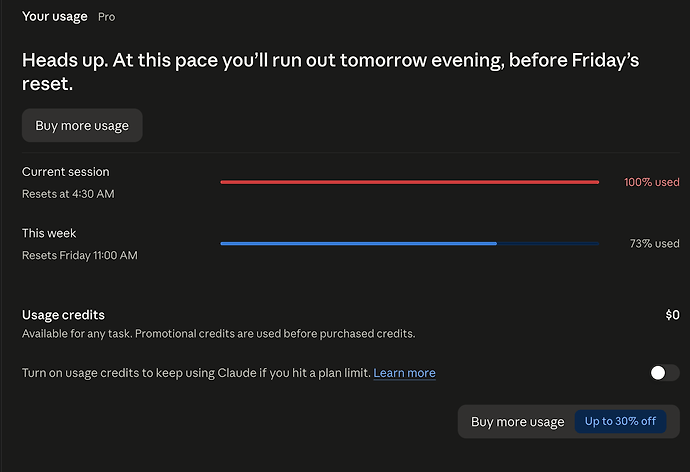Open the Learn more link
The image size is (690, 472).
(x=404, y=373)
